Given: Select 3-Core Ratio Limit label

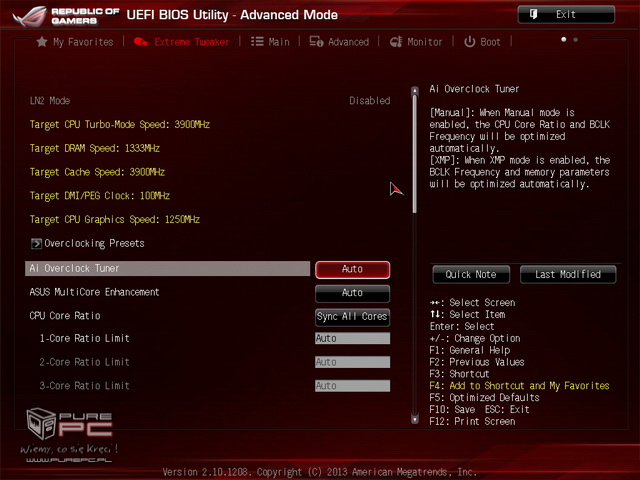Looking at the screenshot, I should pos(84,386).
